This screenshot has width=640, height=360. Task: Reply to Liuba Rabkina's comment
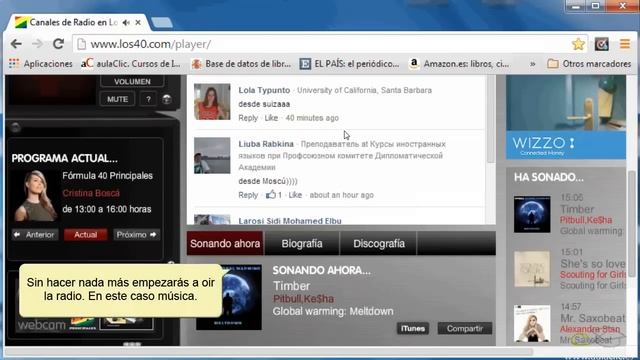click(248, 195)
